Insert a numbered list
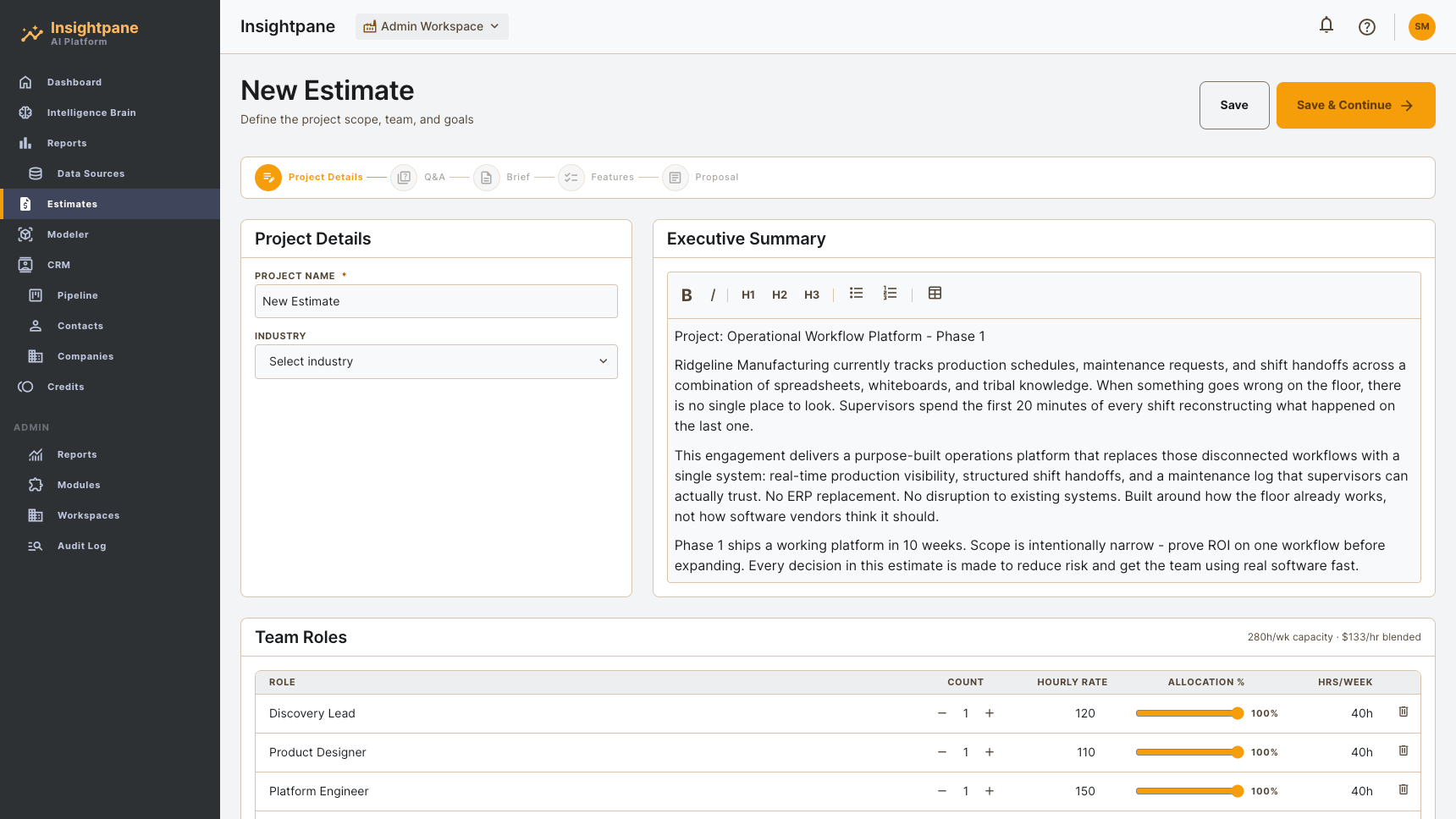1456x819 pixels. [890, 293]
